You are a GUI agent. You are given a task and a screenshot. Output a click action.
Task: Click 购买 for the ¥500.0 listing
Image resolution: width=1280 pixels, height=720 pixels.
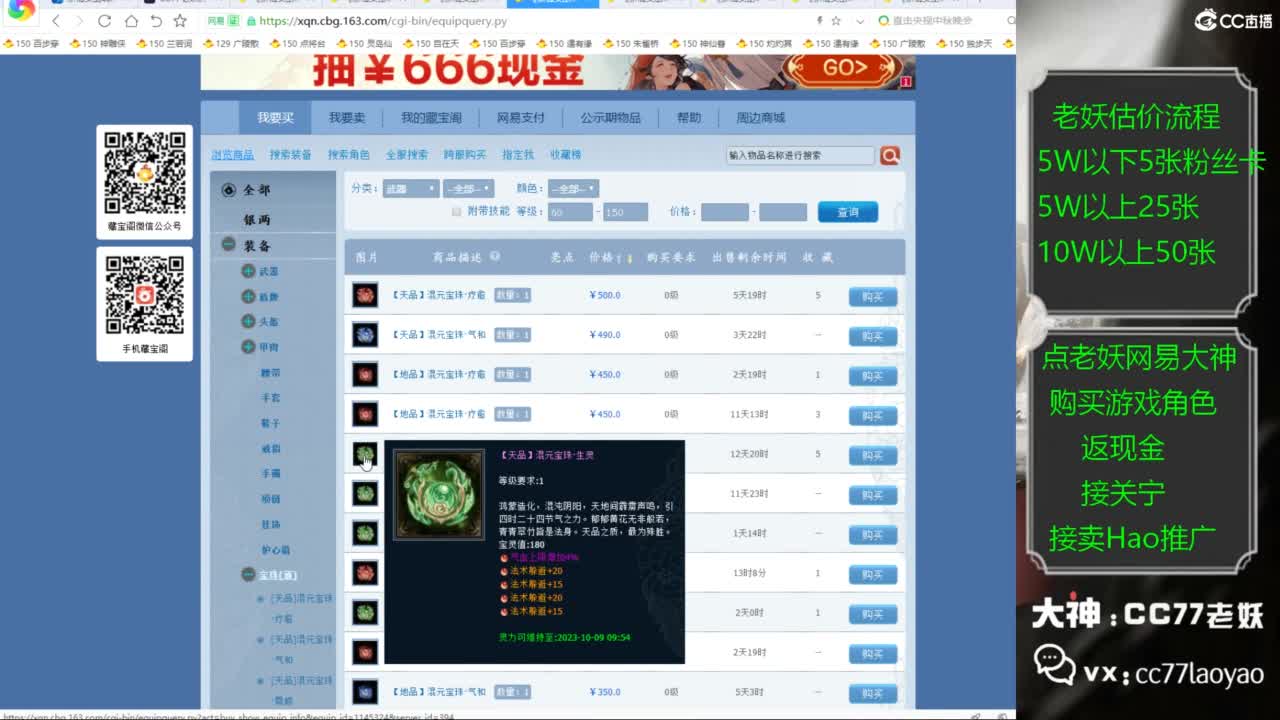[872, 295]
